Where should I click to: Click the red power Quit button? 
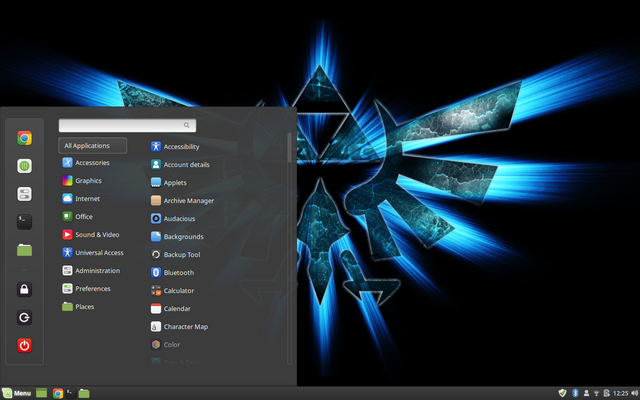point(24,345)
